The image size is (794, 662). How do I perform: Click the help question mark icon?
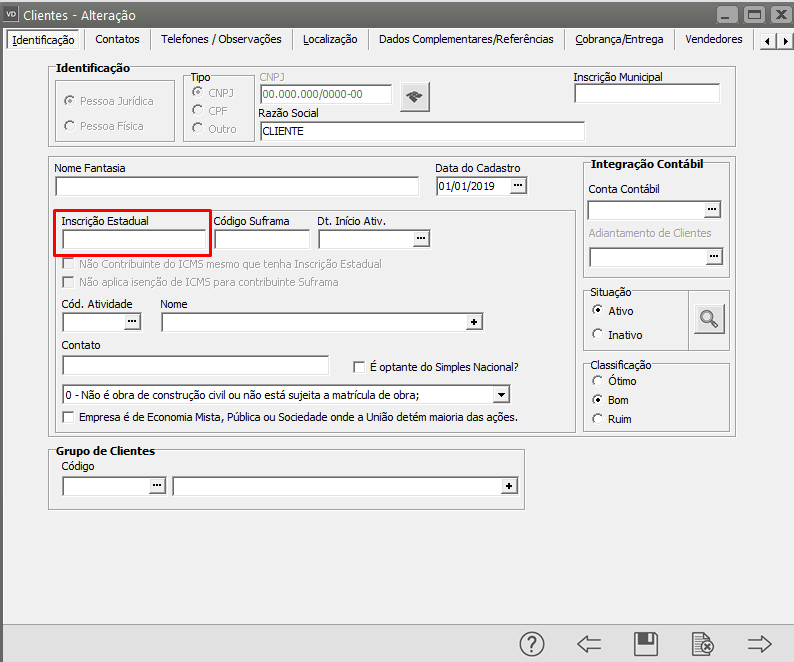[532, 644]
